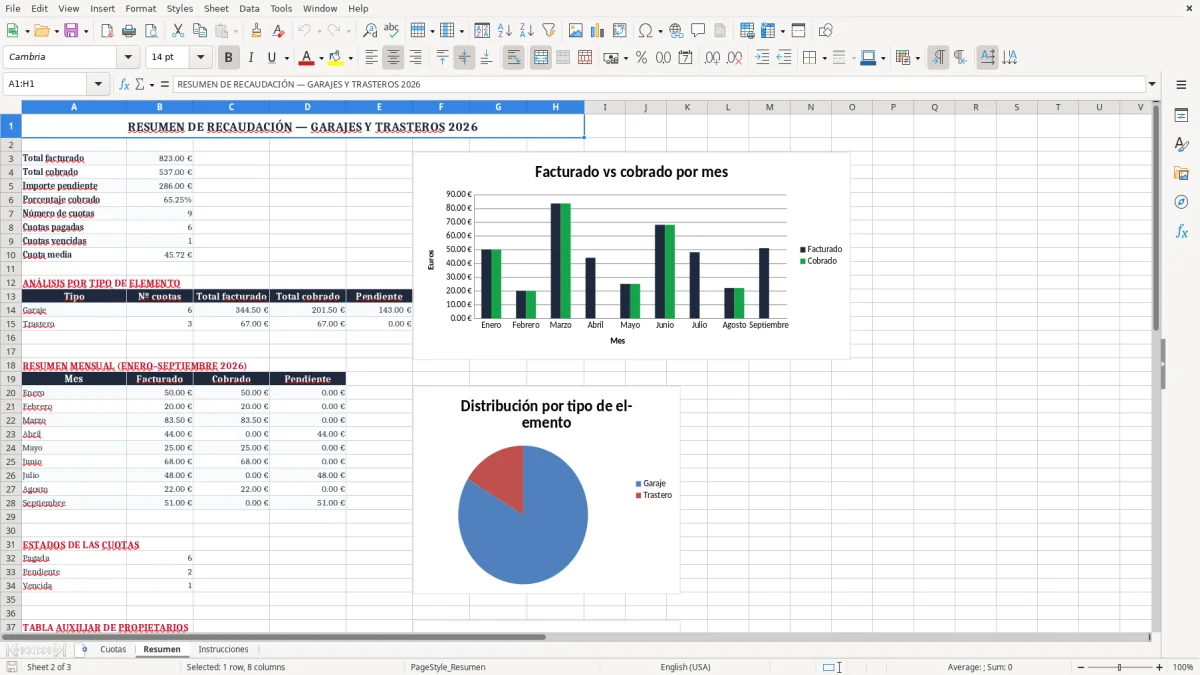
Task: Open the sidebar Styles panel icon
Action: (1181, 144)
